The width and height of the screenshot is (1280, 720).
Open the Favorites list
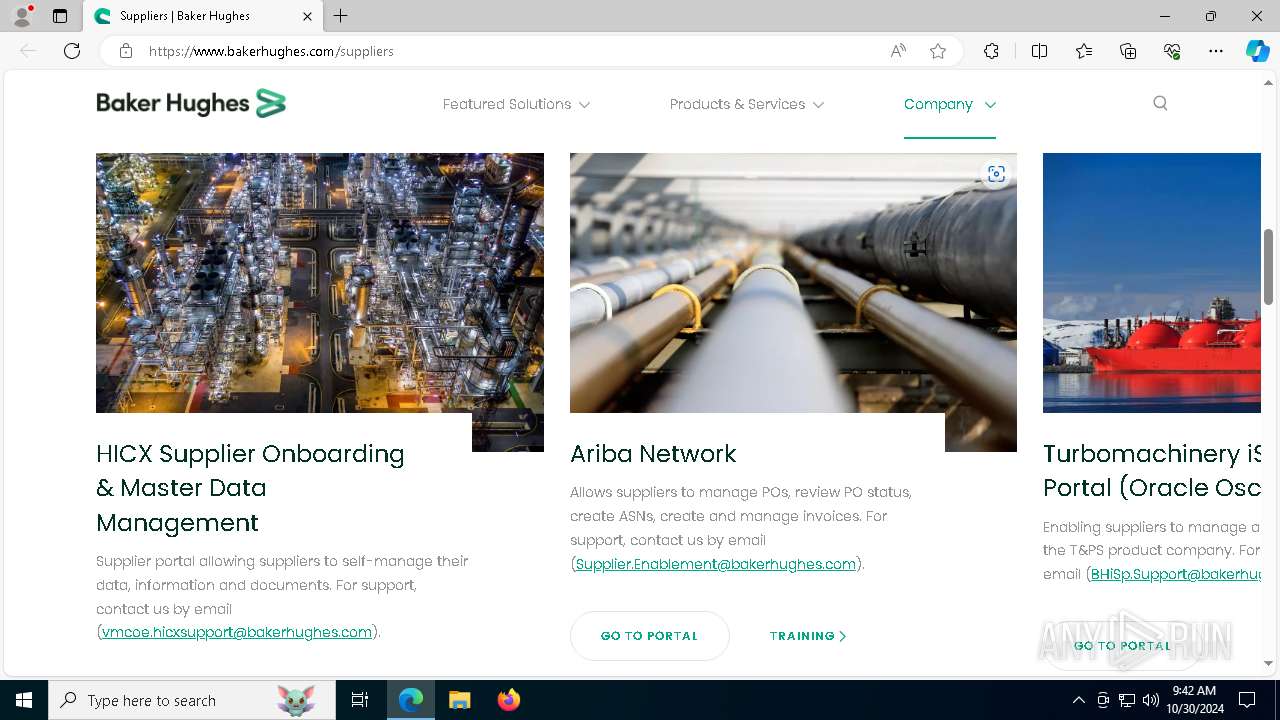pyautogui.click(x=1084, y=51)
